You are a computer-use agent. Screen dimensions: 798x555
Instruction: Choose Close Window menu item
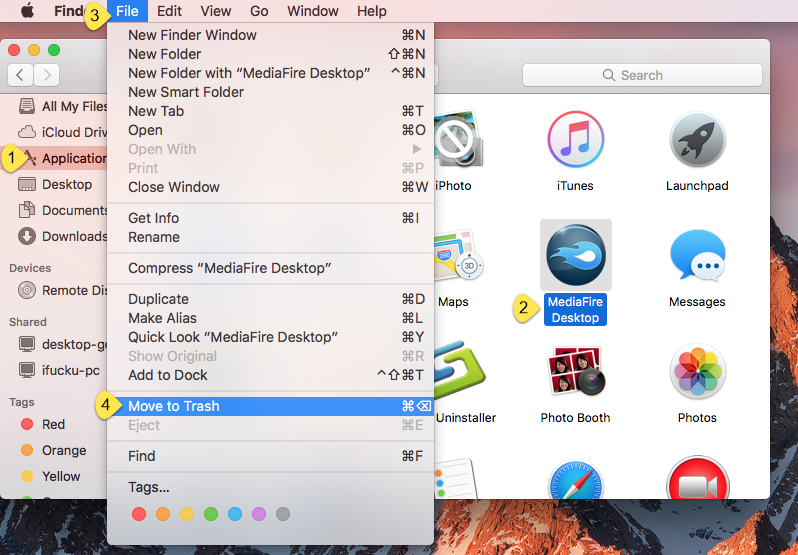270,187
